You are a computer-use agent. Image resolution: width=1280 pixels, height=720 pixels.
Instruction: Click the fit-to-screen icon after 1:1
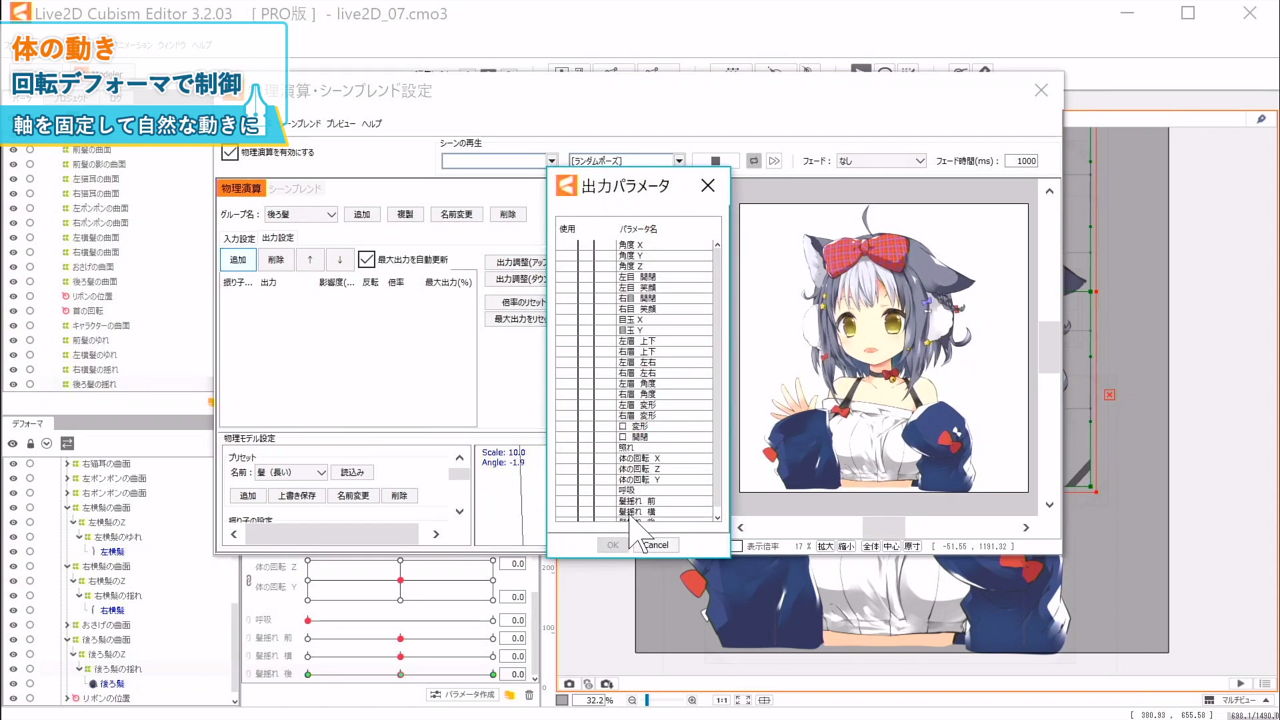pos(742,701)
